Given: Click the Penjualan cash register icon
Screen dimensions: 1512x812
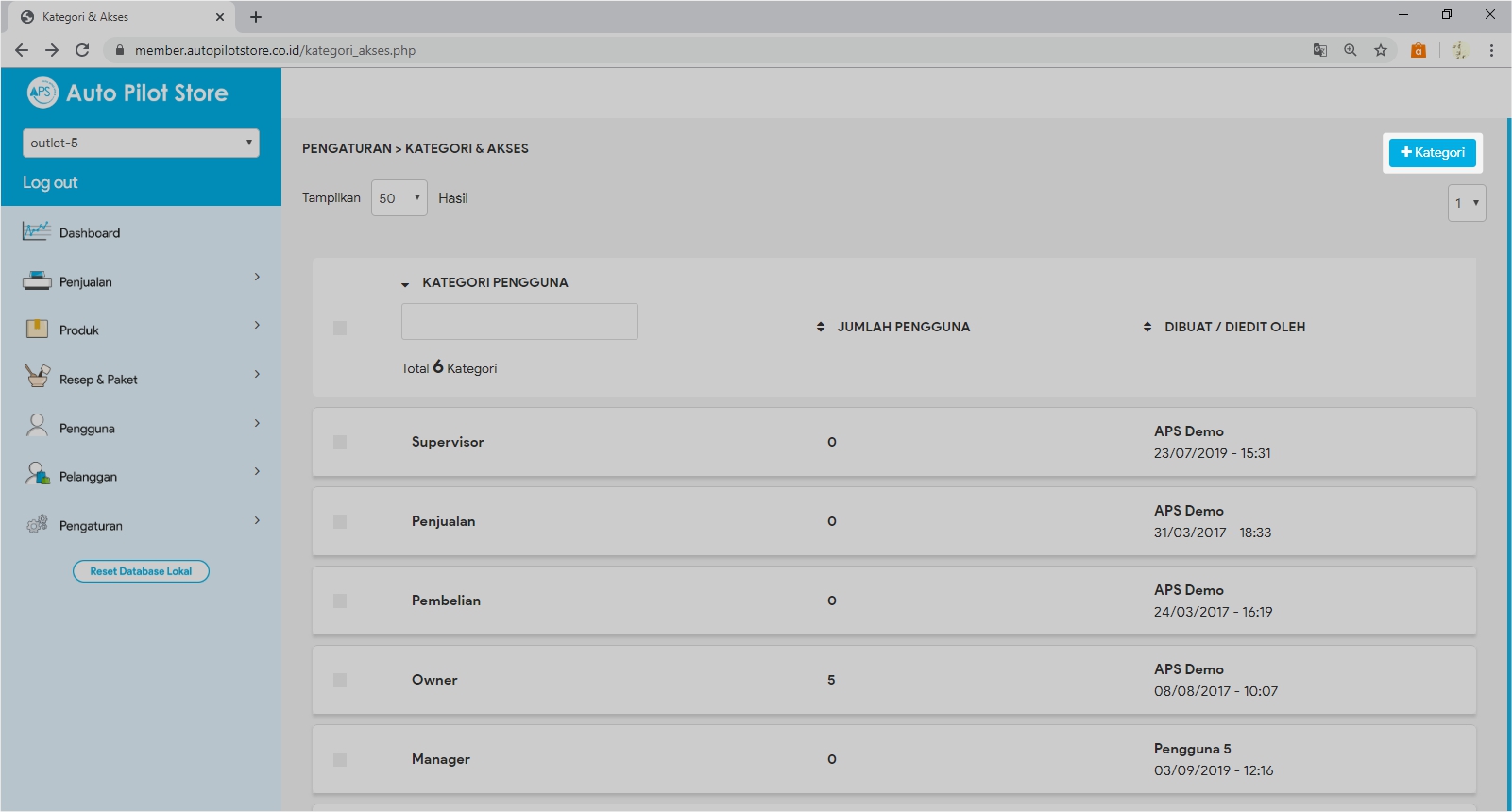Looking at the screenshot, I should pos(37,280).
